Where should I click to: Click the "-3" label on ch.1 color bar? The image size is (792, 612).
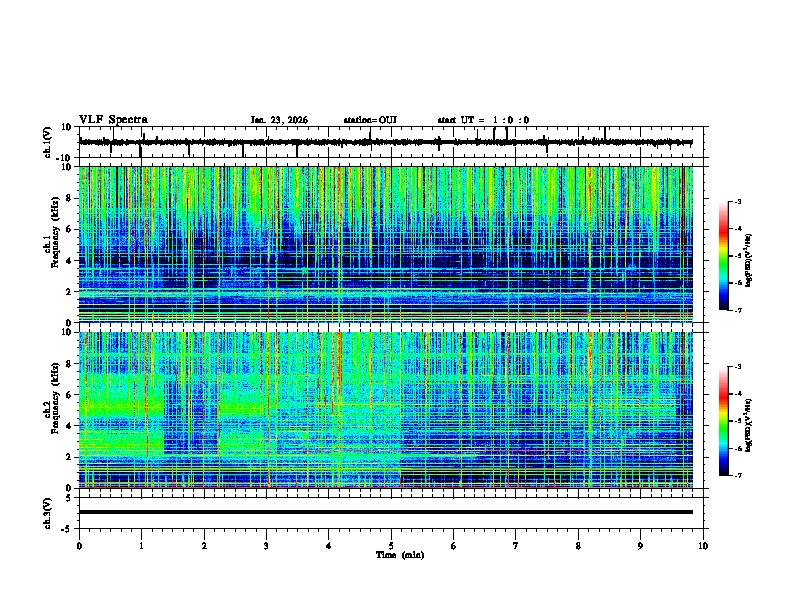click(737, 201)
